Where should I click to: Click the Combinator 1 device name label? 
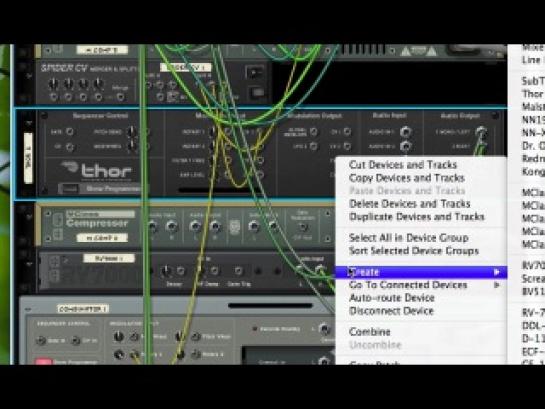[x=83, y=309]
